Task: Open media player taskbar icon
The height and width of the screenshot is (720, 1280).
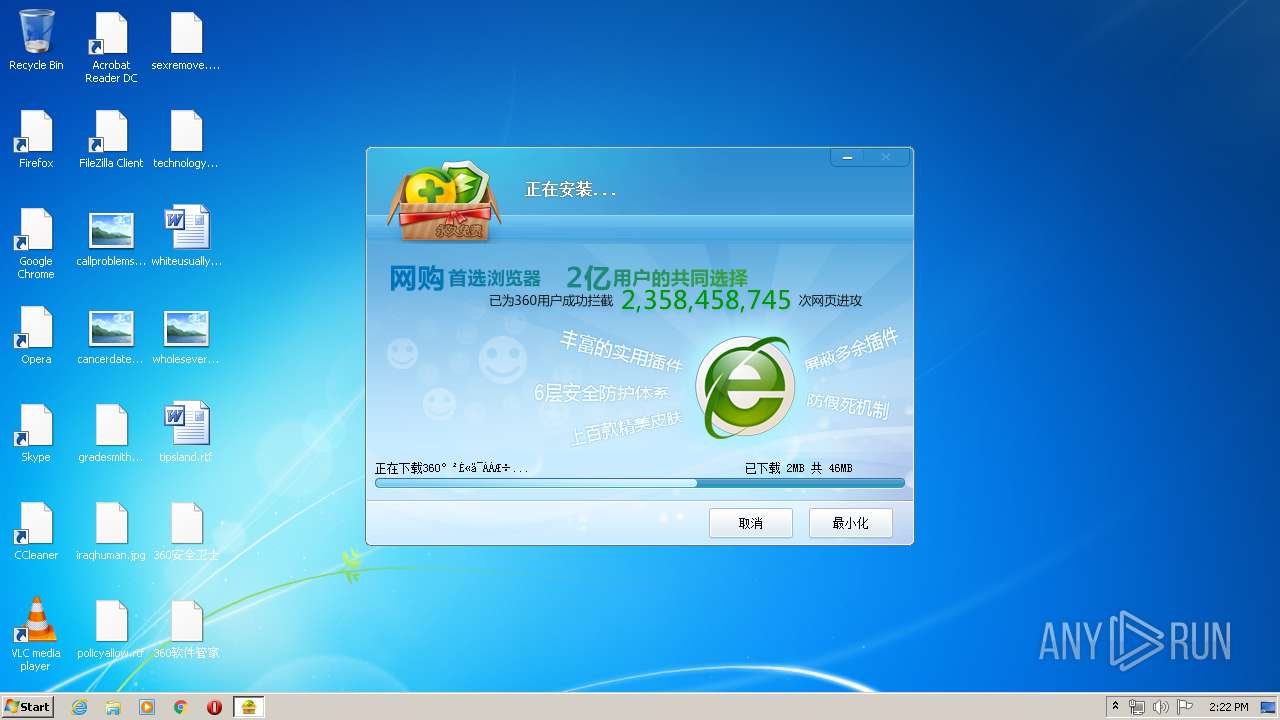Action: click(147, 707)
